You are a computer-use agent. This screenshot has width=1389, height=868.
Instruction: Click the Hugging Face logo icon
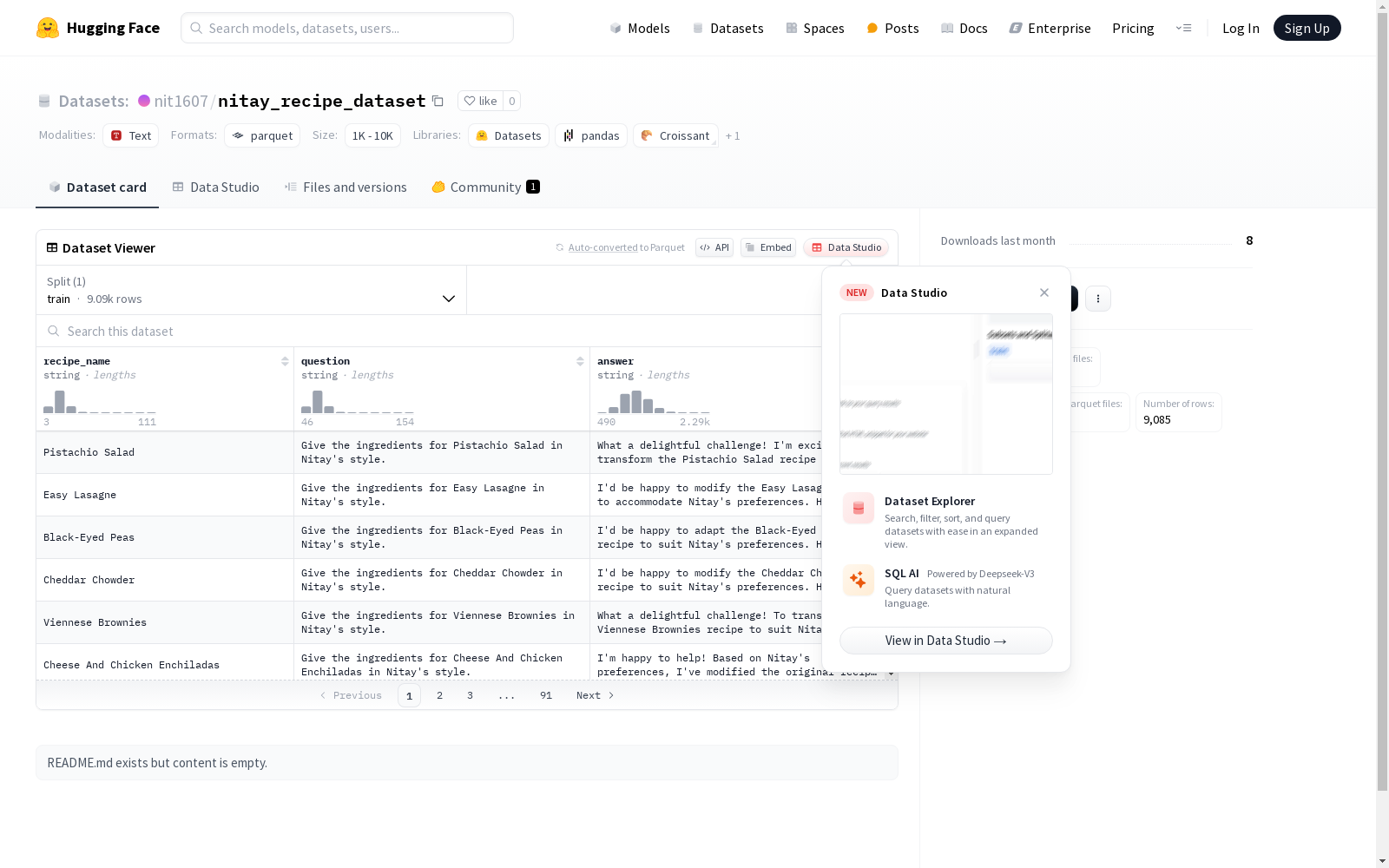click(x=48, y=28)
